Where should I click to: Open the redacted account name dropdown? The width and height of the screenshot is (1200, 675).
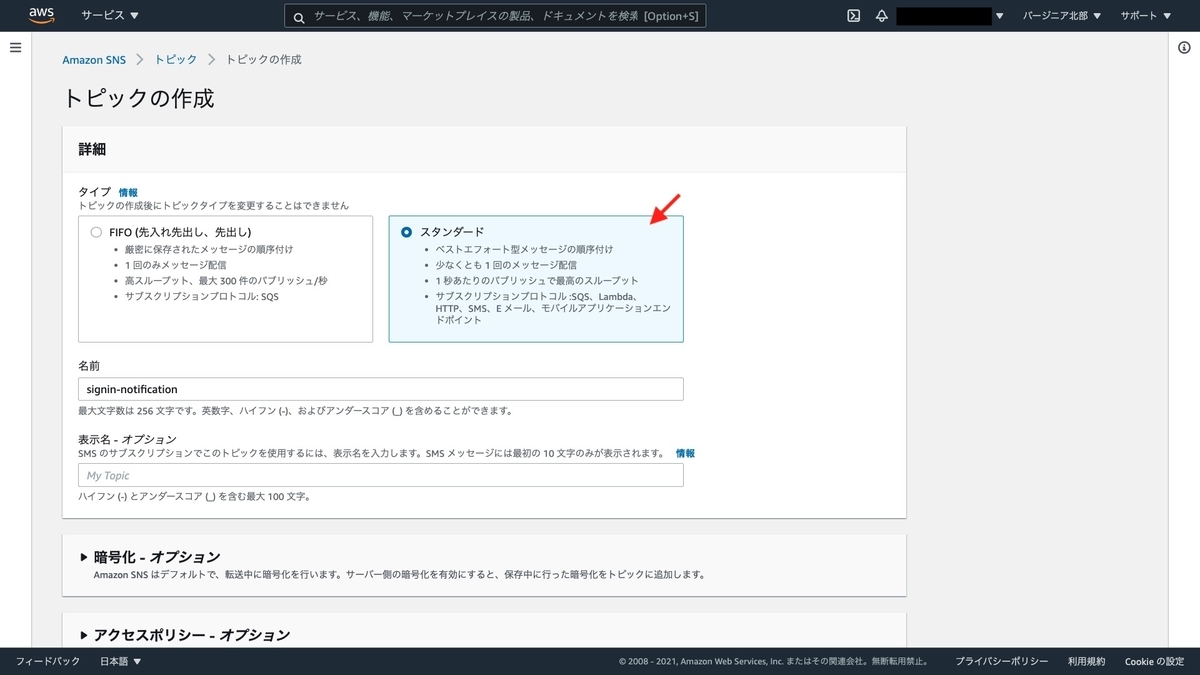click(950, 16)
